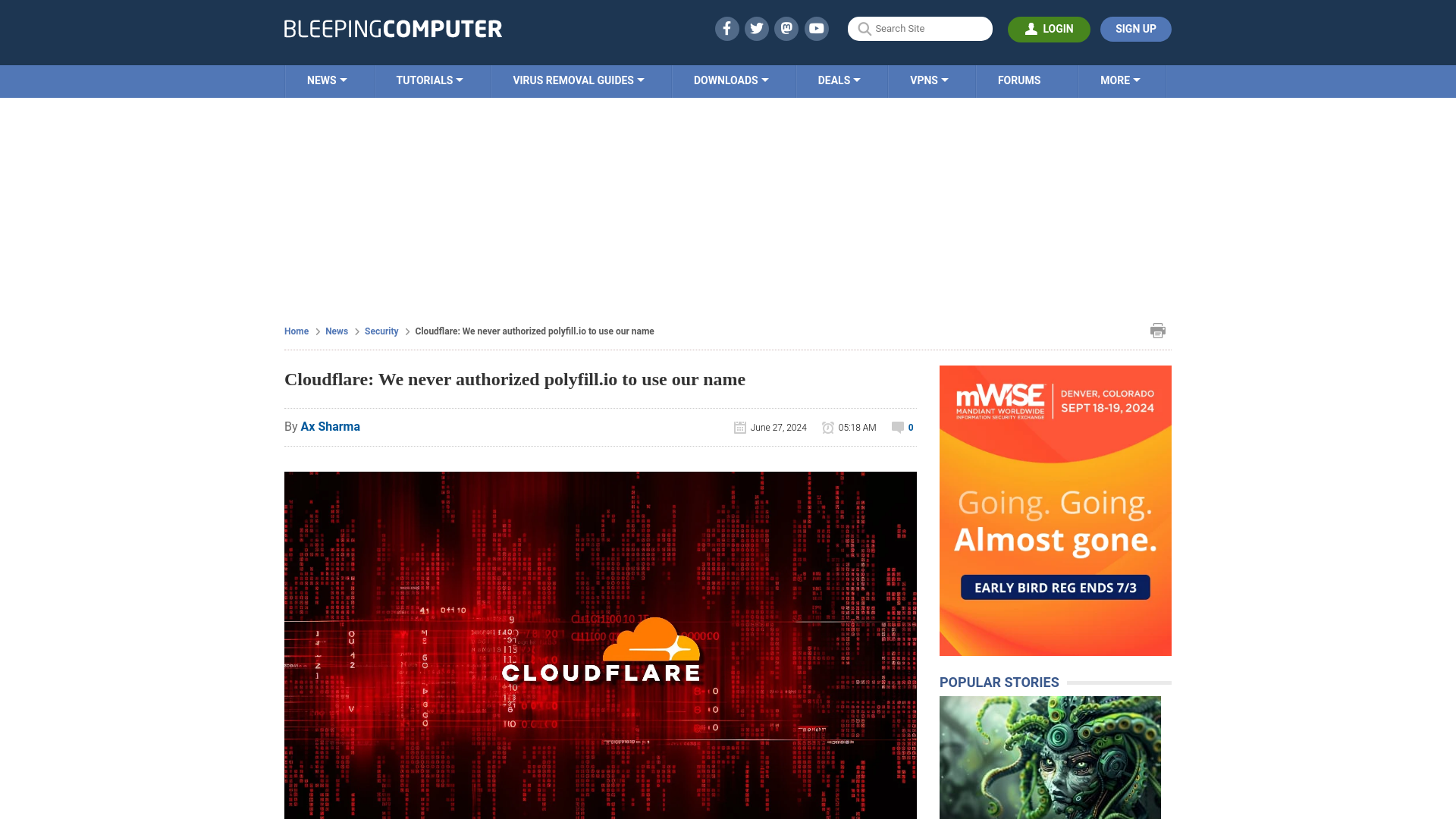This screenshot has height=819, width=1456.
Task: Select the FORUMS menu tab
Action: pos(1019,80)
